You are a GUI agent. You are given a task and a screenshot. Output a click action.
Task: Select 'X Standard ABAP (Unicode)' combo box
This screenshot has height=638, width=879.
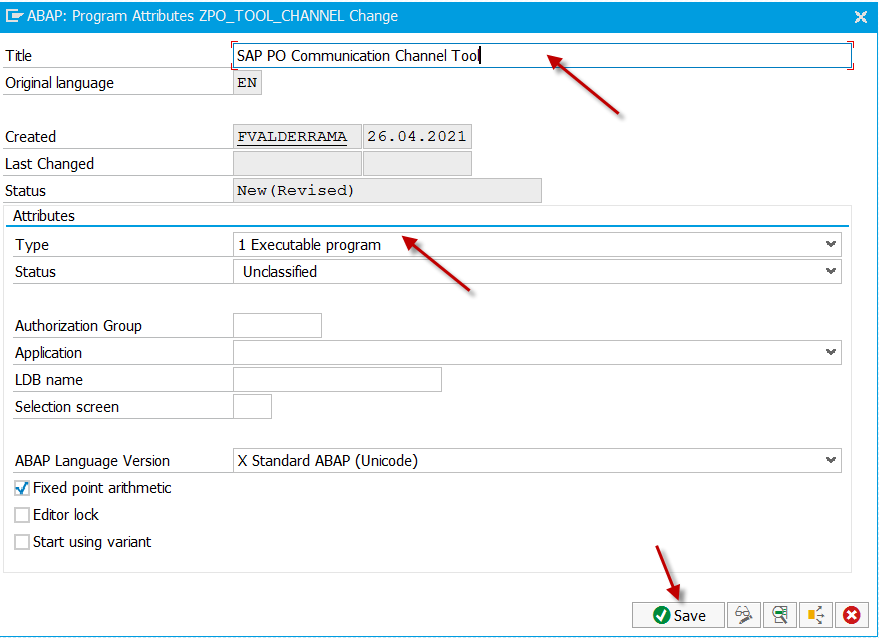537,460
